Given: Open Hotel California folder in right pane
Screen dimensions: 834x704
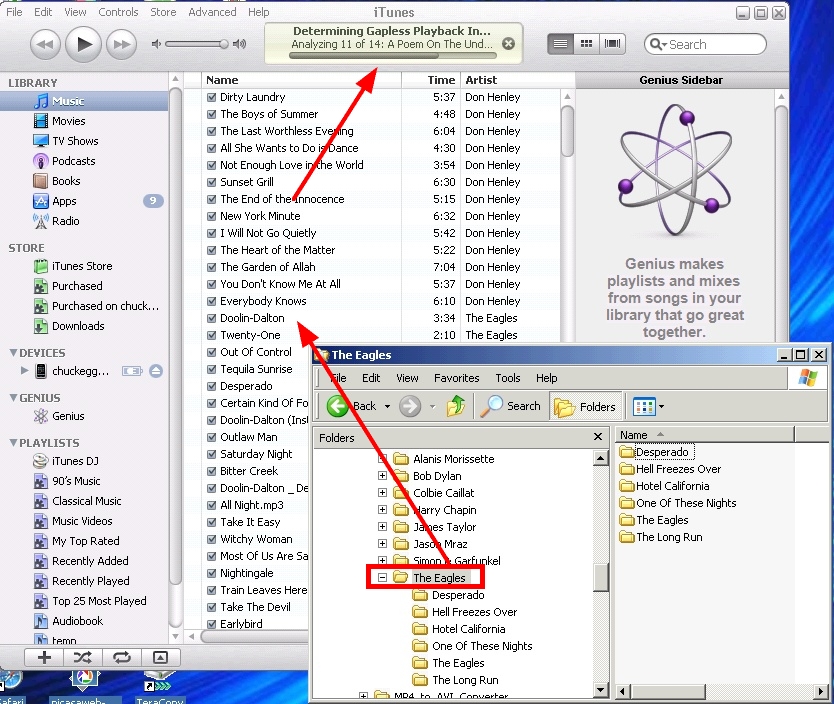Looking at the screenshot, I should pyautogui.click(x=664, y=486).
